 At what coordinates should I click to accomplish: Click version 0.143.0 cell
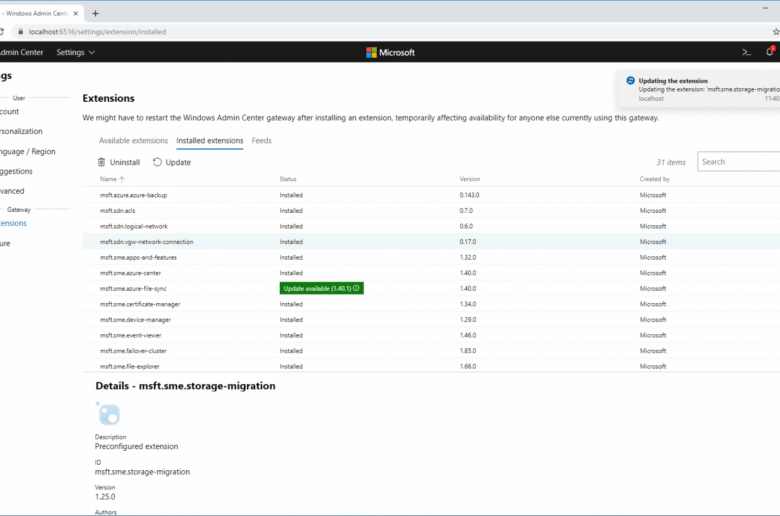[469, 195]
